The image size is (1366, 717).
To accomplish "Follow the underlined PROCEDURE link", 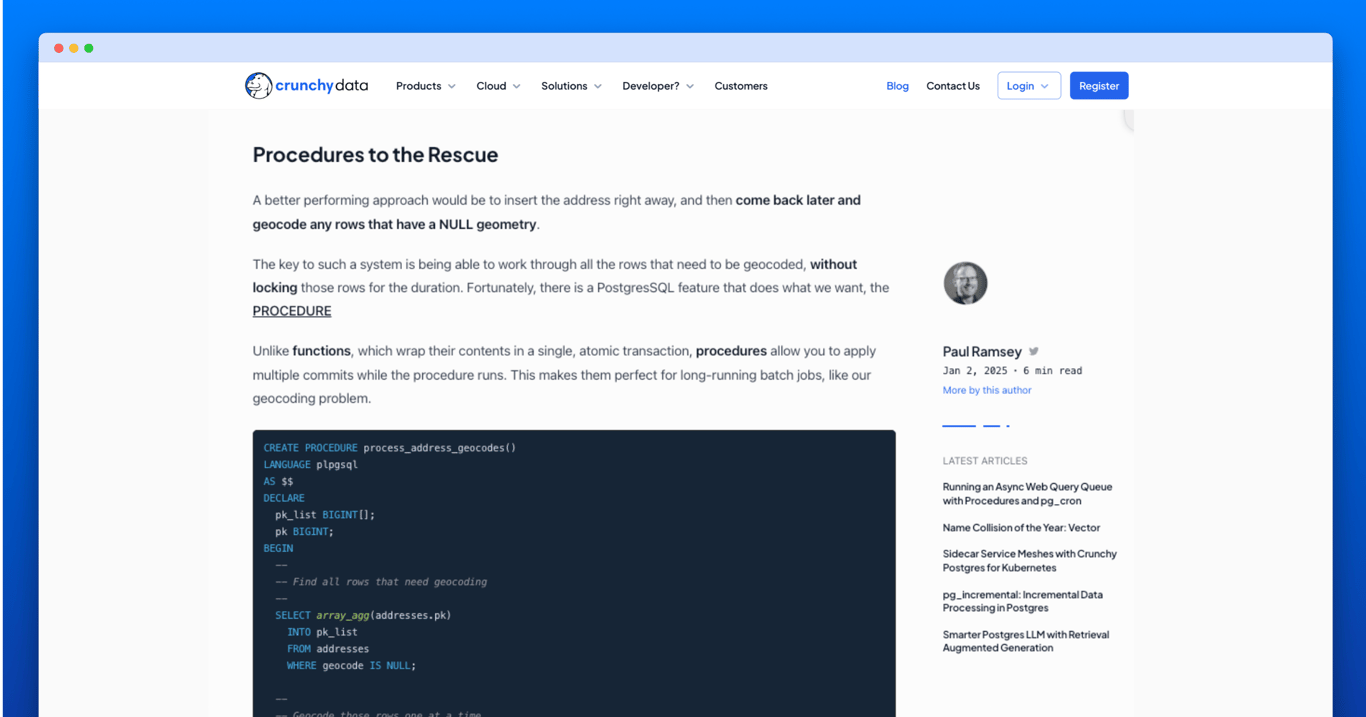I will [x=292, y=311].
